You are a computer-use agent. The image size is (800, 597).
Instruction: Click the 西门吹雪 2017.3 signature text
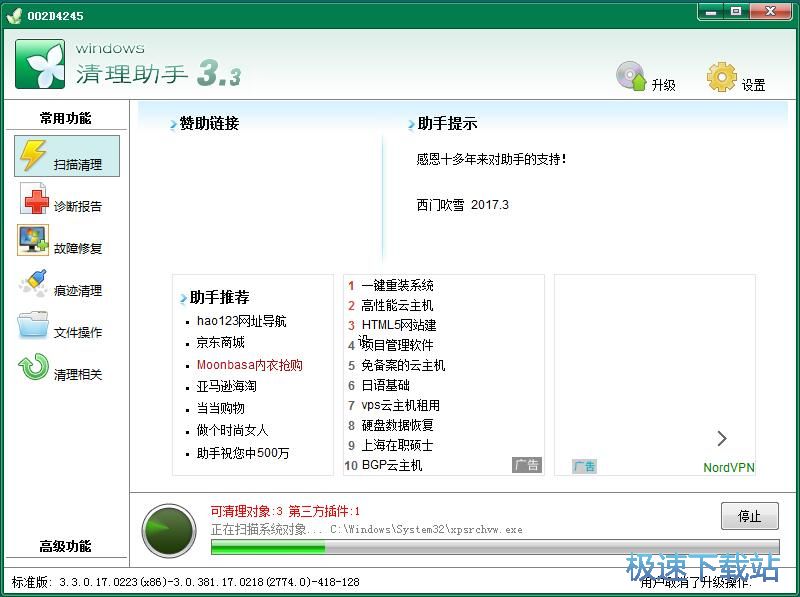[463, 205]
